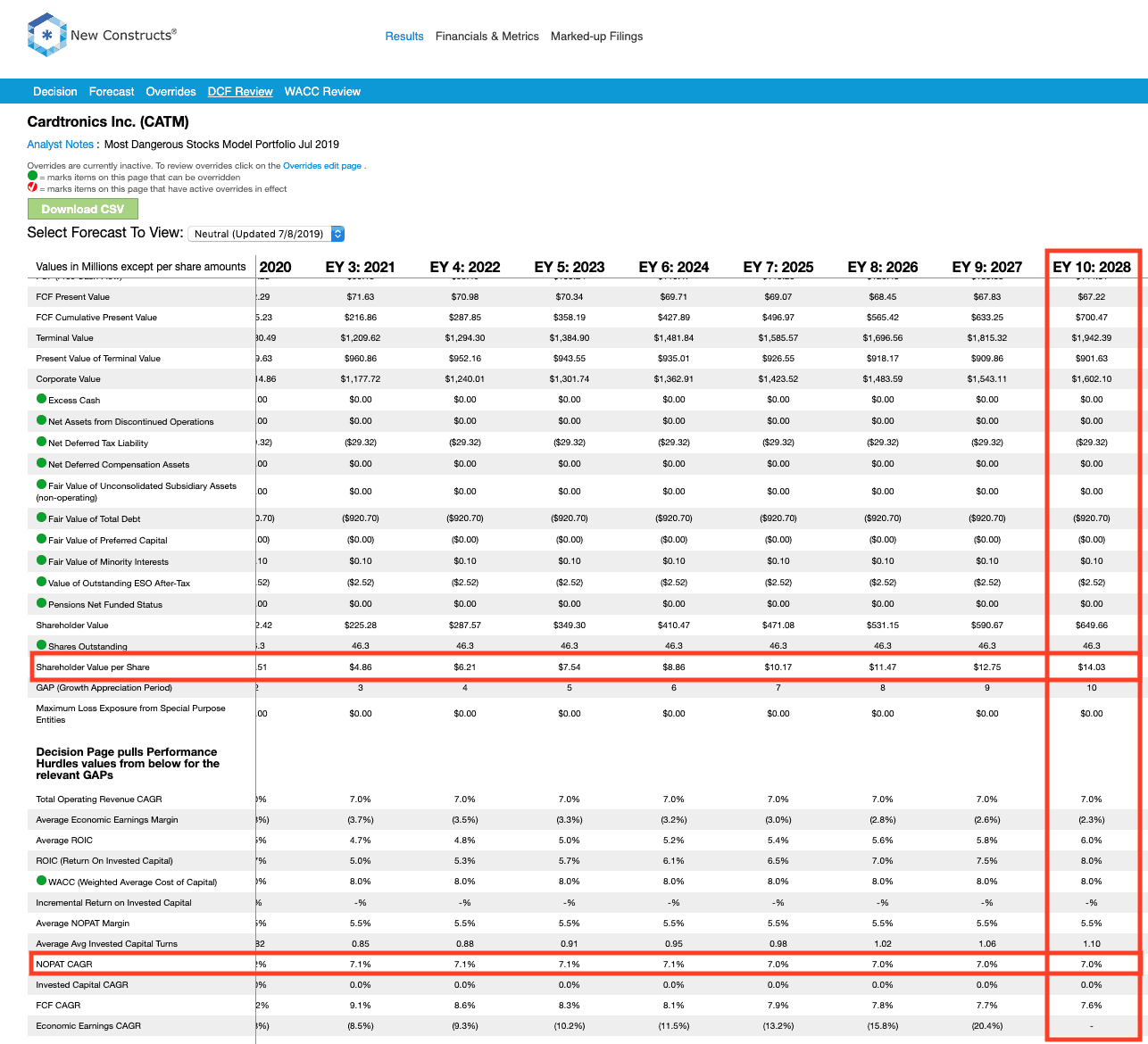Click green dot beside Shares Outstanding
The image size is (1148, 1044).
pos(41,645)
